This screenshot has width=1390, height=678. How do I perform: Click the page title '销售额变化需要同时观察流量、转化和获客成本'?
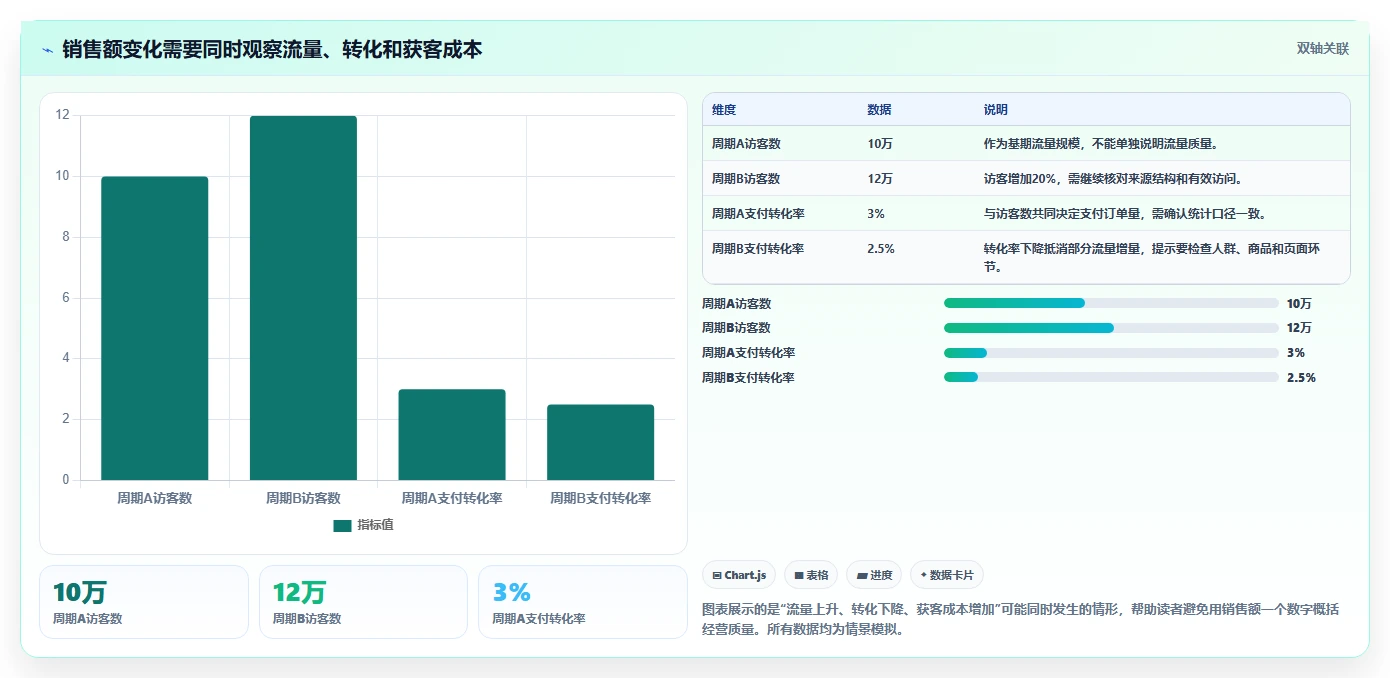(x=272, y=49)
